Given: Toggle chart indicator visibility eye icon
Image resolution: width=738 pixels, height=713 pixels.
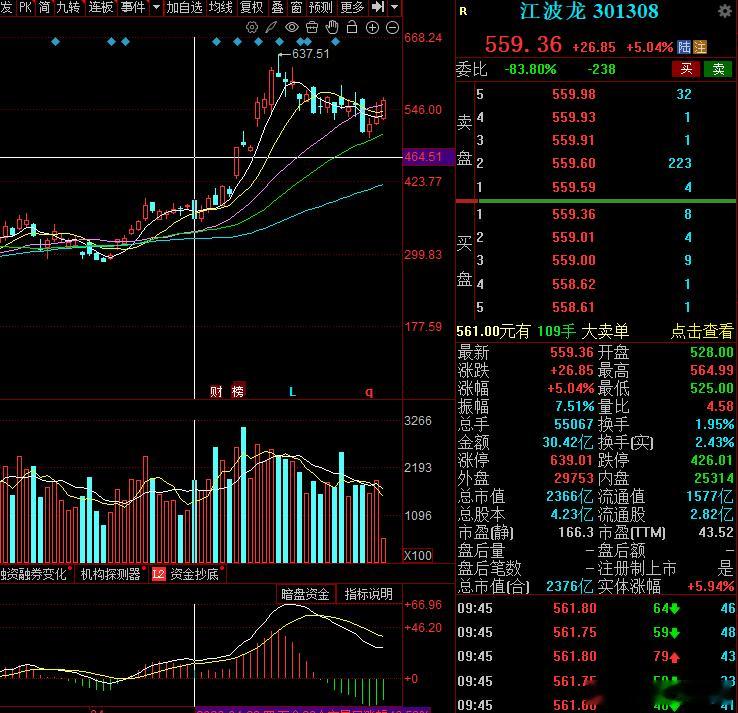Looking at the screenshot, I should coord(292,27).
